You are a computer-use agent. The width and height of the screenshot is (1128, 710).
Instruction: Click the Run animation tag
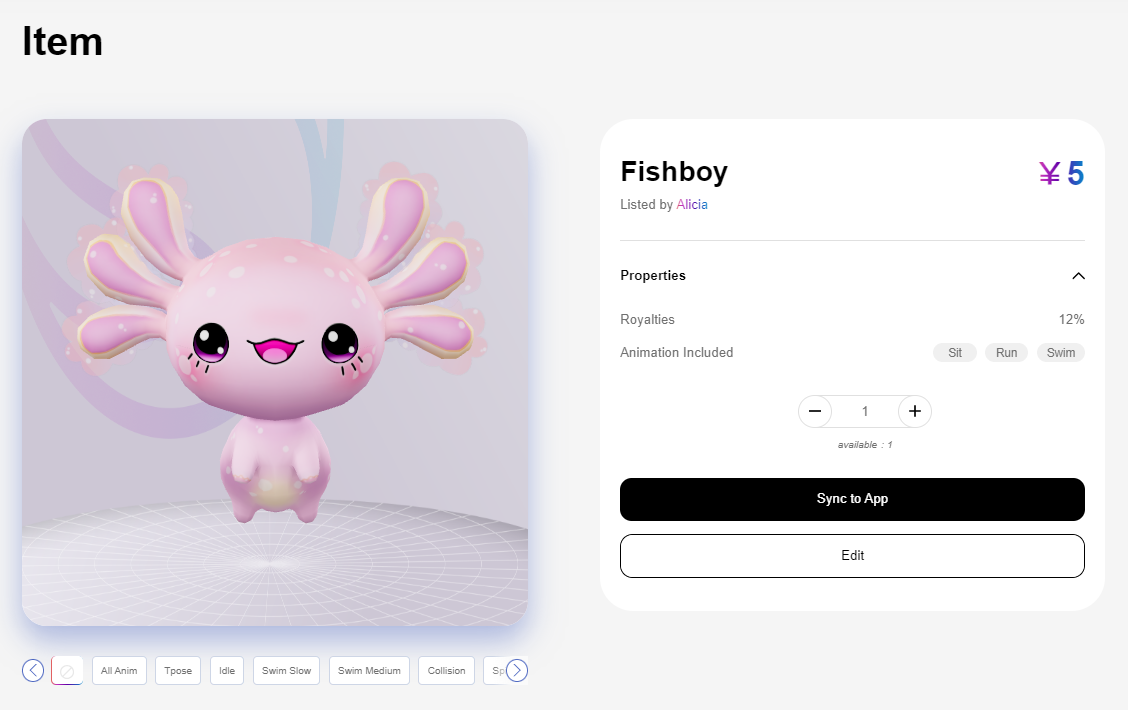click(1006, 353)
